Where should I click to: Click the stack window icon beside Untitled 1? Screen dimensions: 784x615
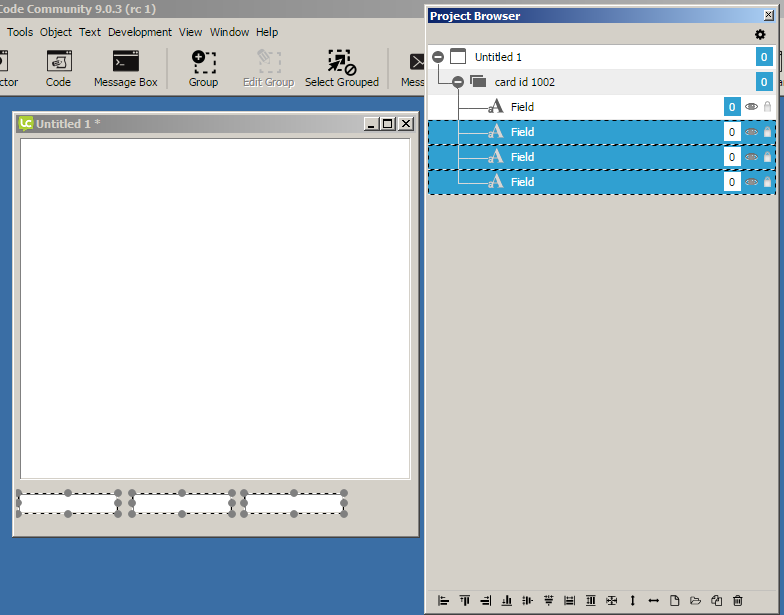point(458,56)
